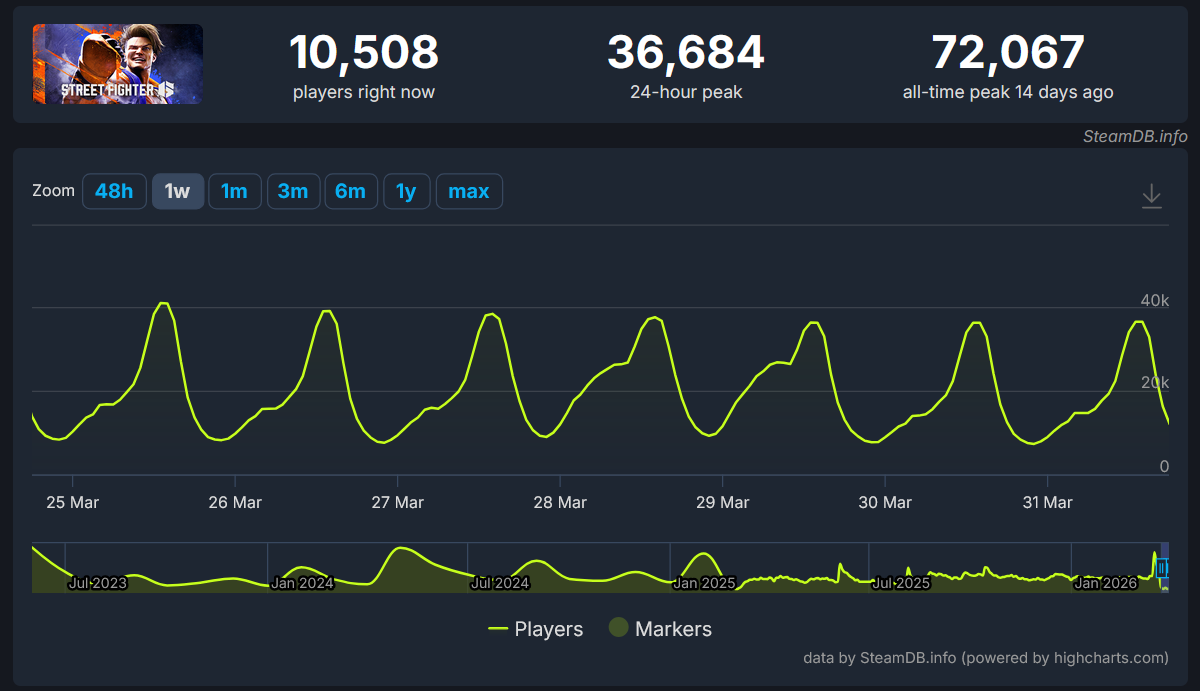Click the 20k y-axis label
The width and height of the screenshot is (1200, 691).
[x=1154, y=383]
